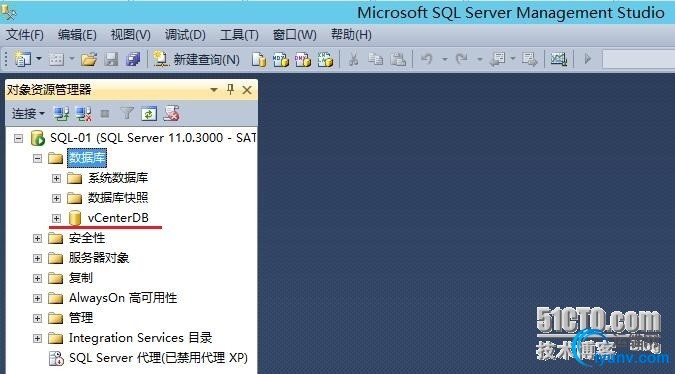The image size is (675, 374).
Task: Click the Add New Item toolbar icon
Action: click(x=56, y=59)
